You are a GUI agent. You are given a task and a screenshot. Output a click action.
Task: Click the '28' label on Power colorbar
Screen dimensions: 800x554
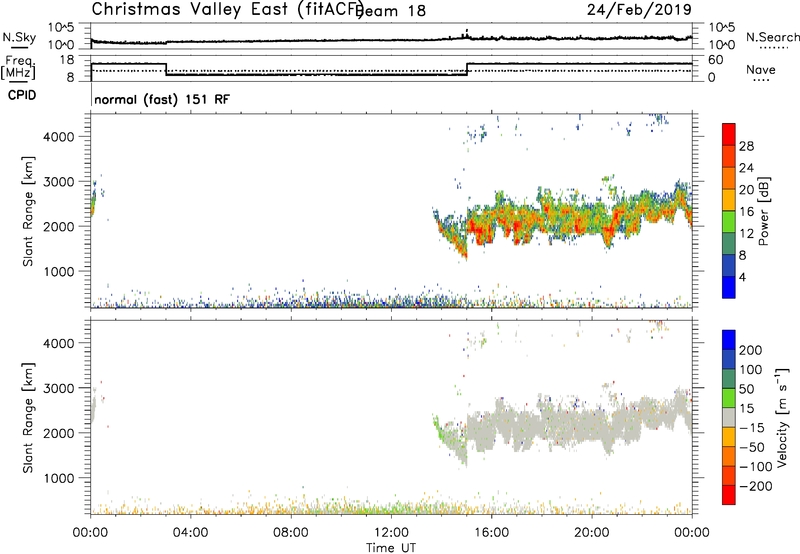[x=746, y=146]
